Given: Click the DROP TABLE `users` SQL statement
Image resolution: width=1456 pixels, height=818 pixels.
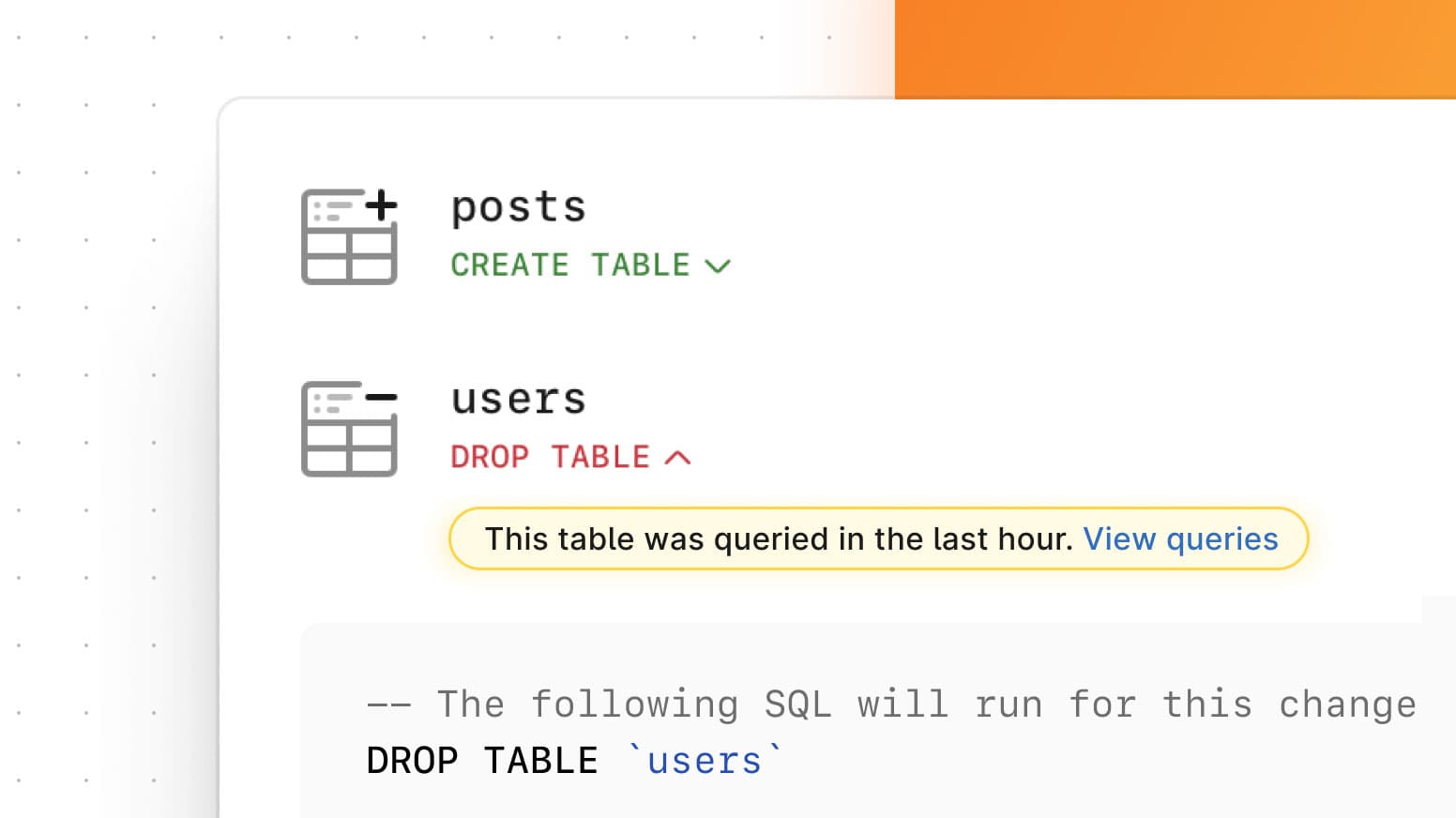Looking at the screenshot, I should click(x=572, y=760).
